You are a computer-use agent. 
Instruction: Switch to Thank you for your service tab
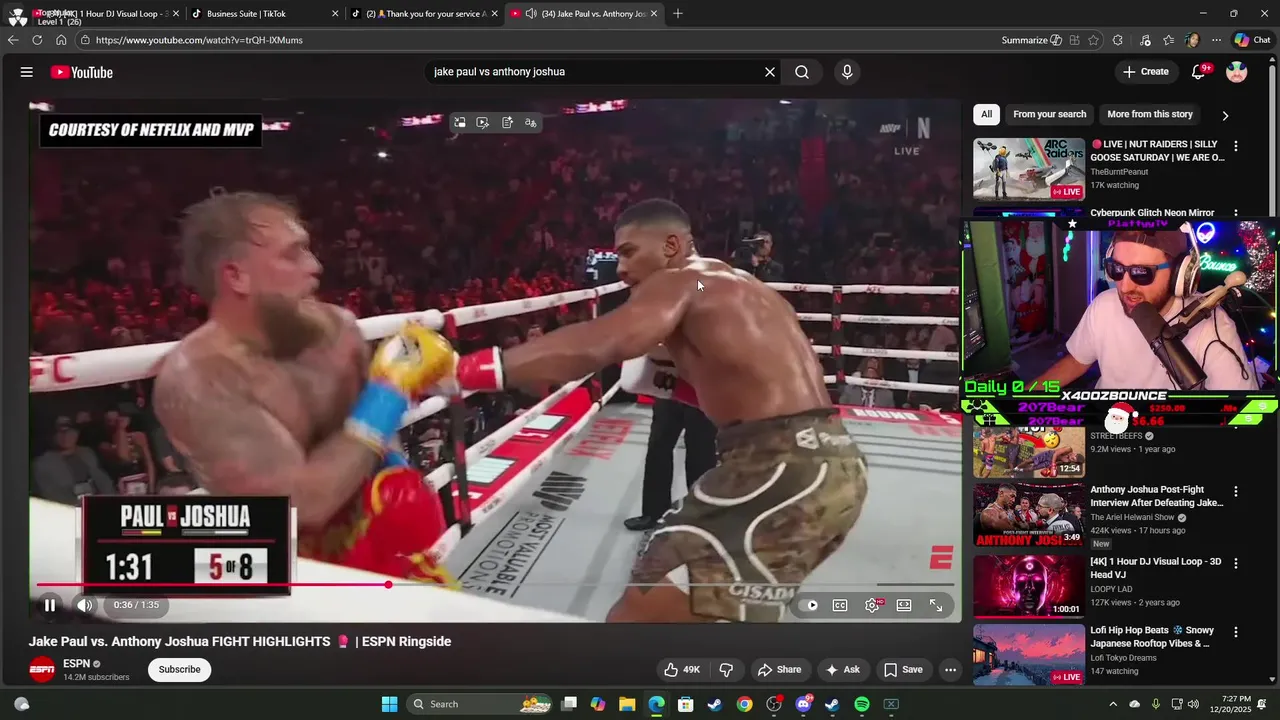coord(423,14)
